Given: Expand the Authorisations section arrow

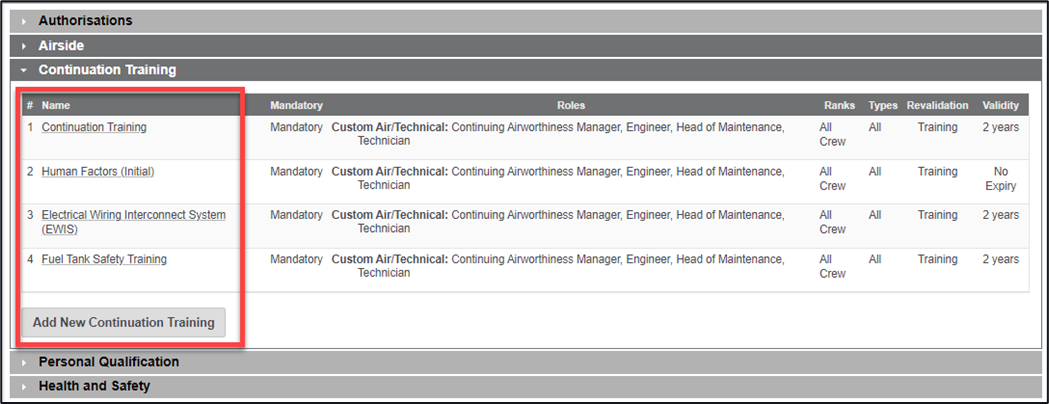Looking at the screenshot, I should (25, 21).
